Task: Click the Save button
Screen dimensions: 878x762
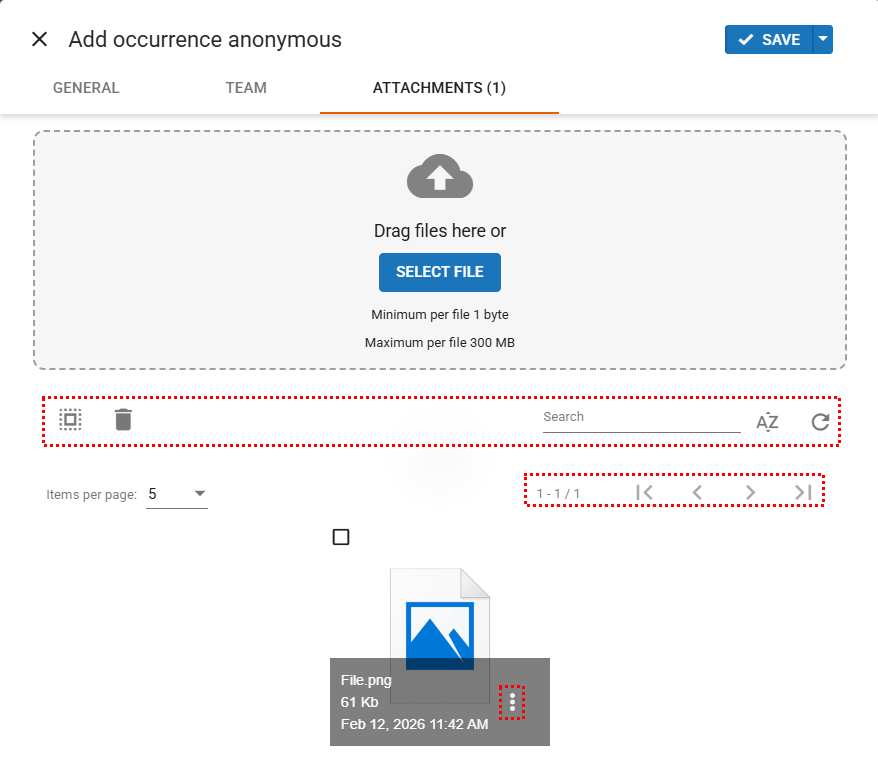Action: pos(769,39)
